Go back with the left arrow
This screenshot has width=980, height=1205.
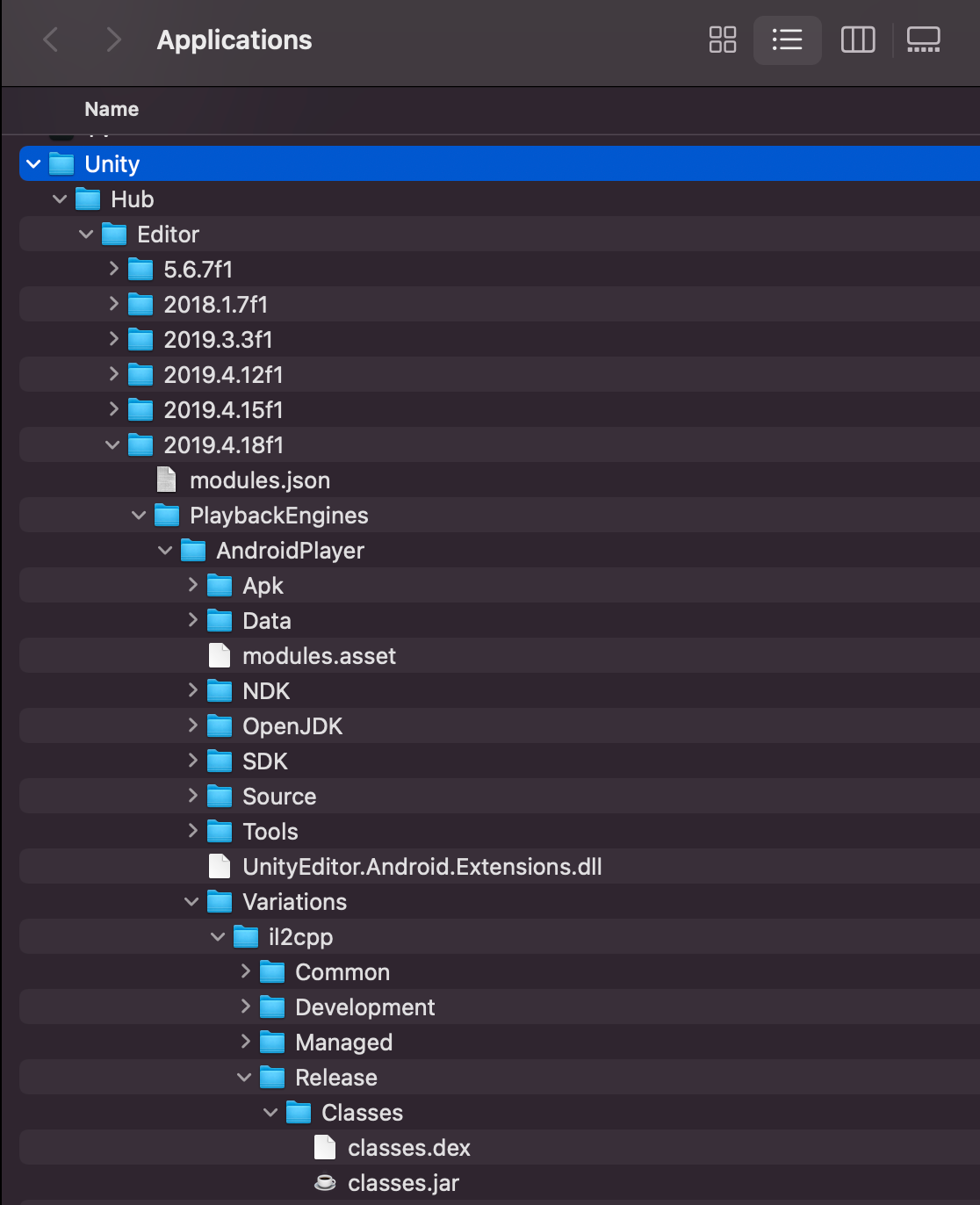[51, 40]
